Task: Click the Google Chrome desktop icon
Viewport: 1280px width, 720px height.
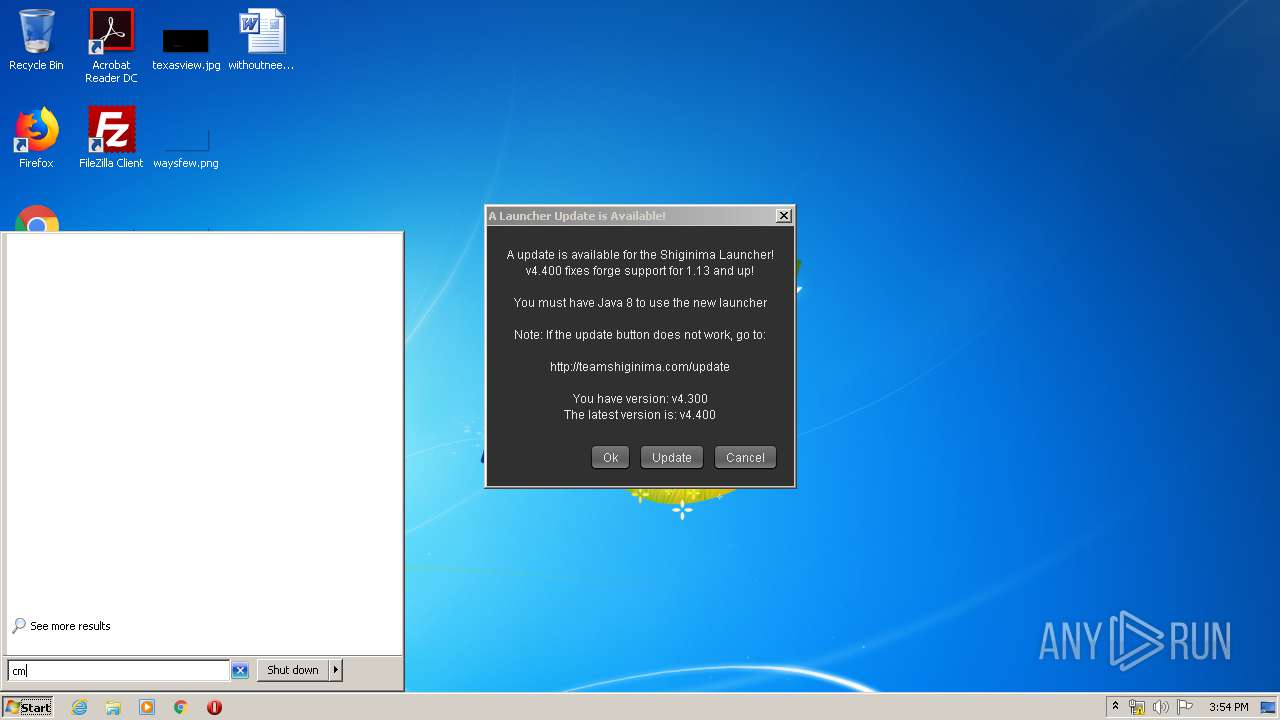Action: (x=37, y=218)
